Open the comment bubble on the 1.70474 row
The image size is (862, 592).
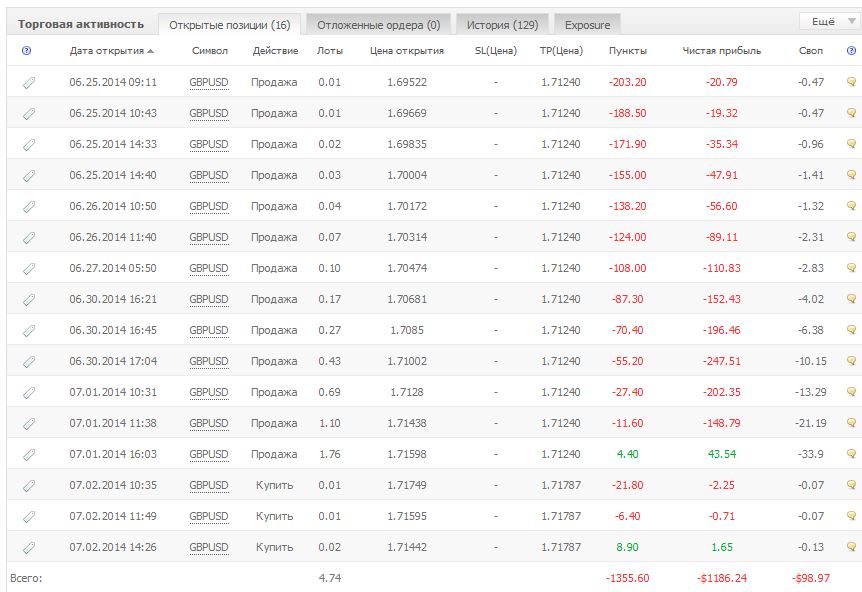coord(851,268)
